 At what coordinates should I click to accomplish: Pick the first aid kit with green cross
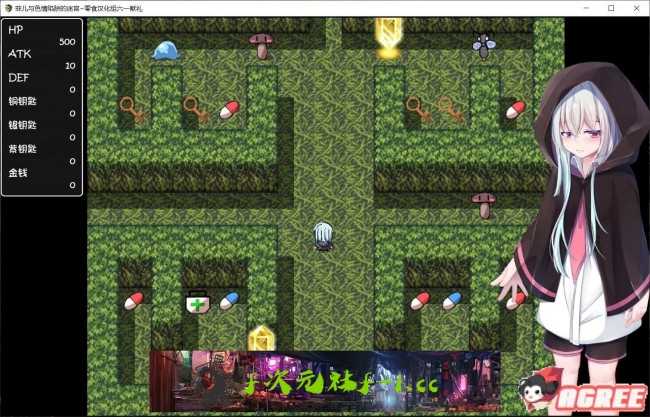click(197, 301)
